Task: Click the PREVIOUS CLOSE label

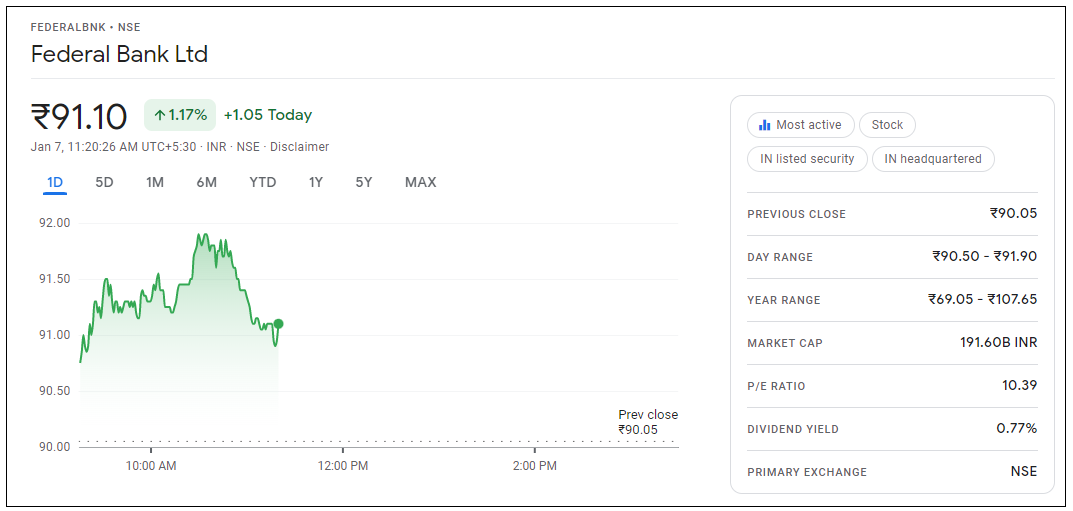Action: [797, 214]
